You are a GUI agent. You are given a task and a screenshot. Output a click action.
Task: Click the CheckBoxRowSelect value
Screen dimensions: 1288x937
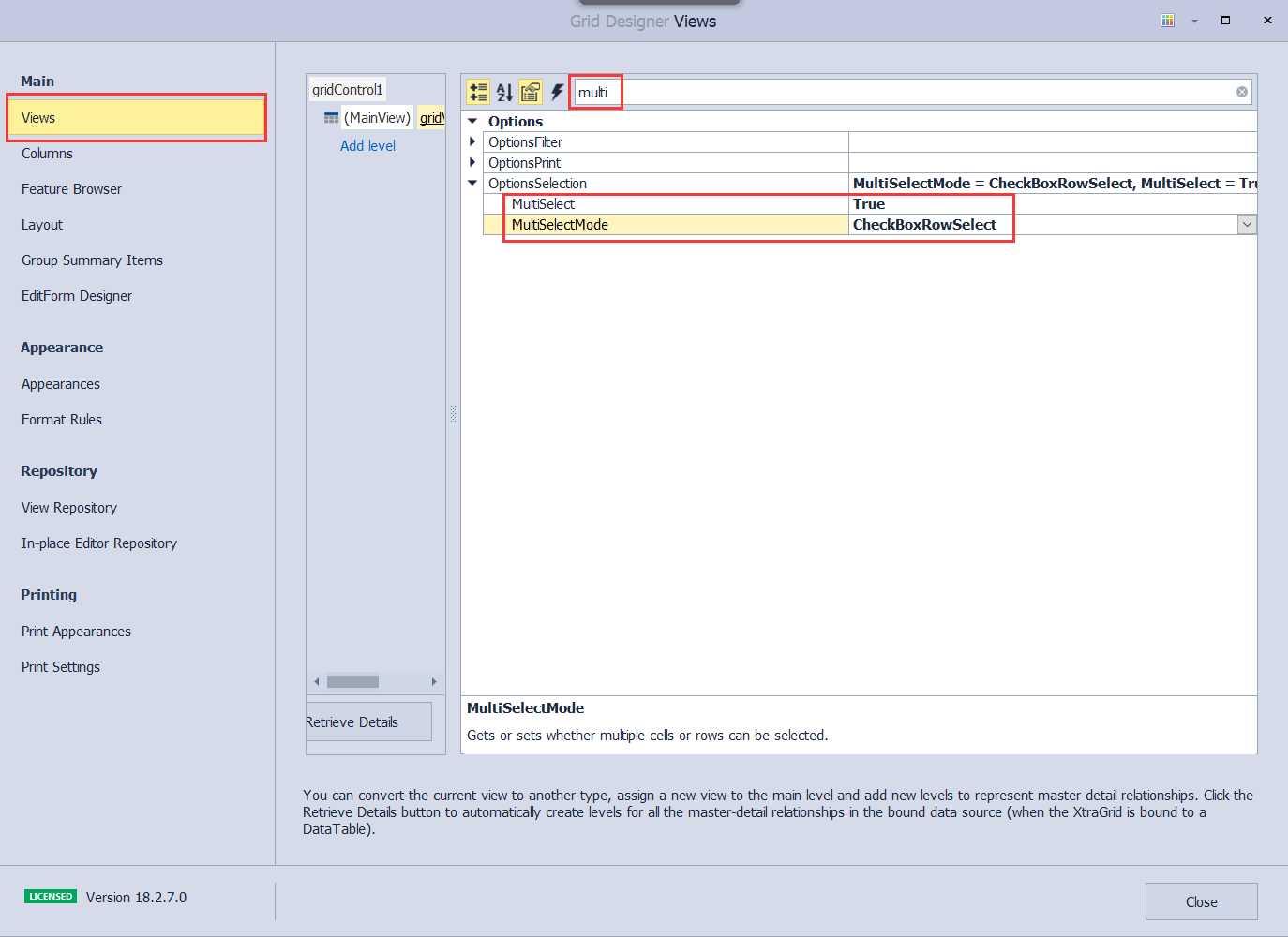click(x=924, y=225)
